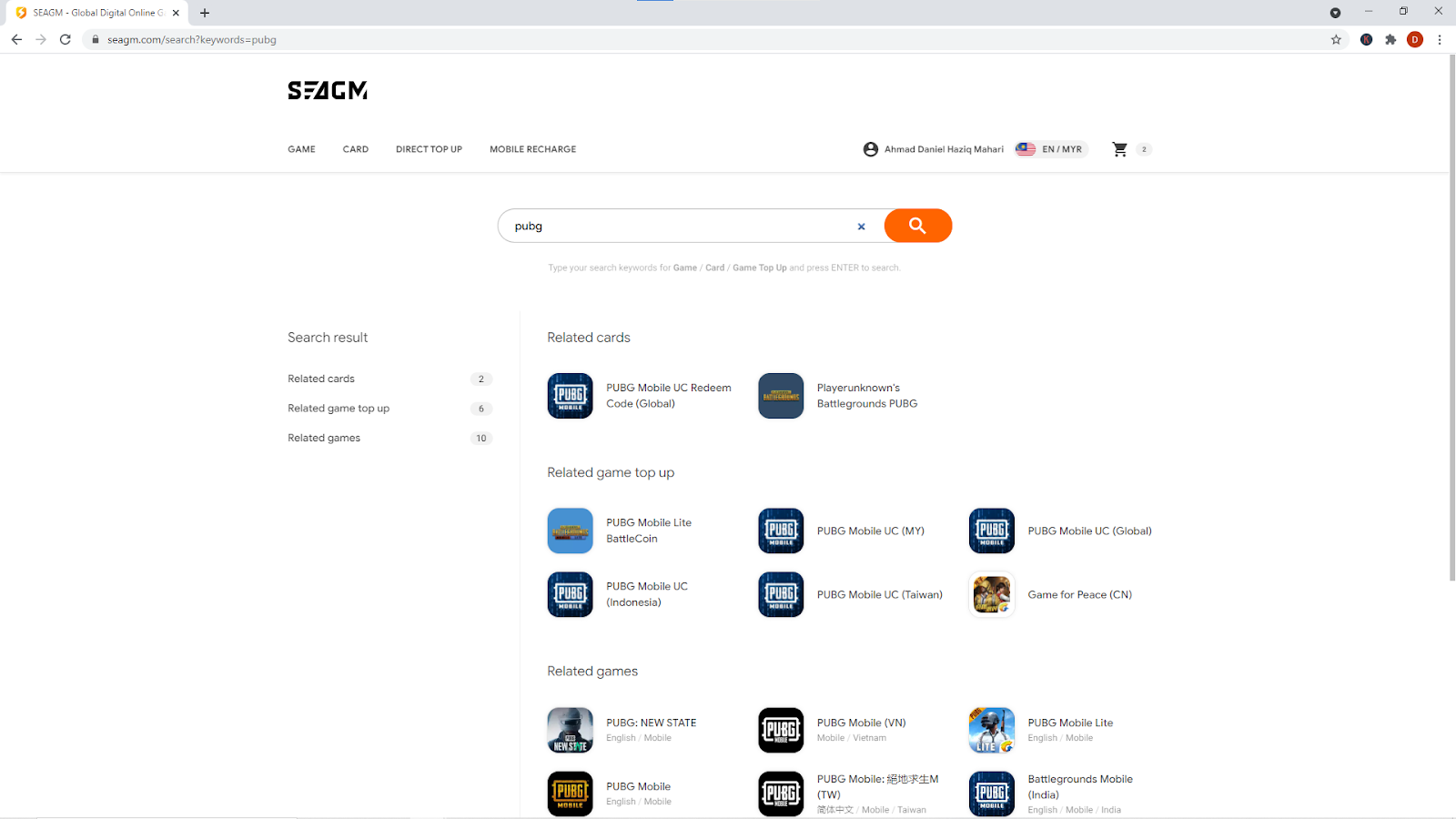Open PUBG Mobile Lite BattleCoin icon
This screenshot has height=819, width=1456.
click(570, 531)
